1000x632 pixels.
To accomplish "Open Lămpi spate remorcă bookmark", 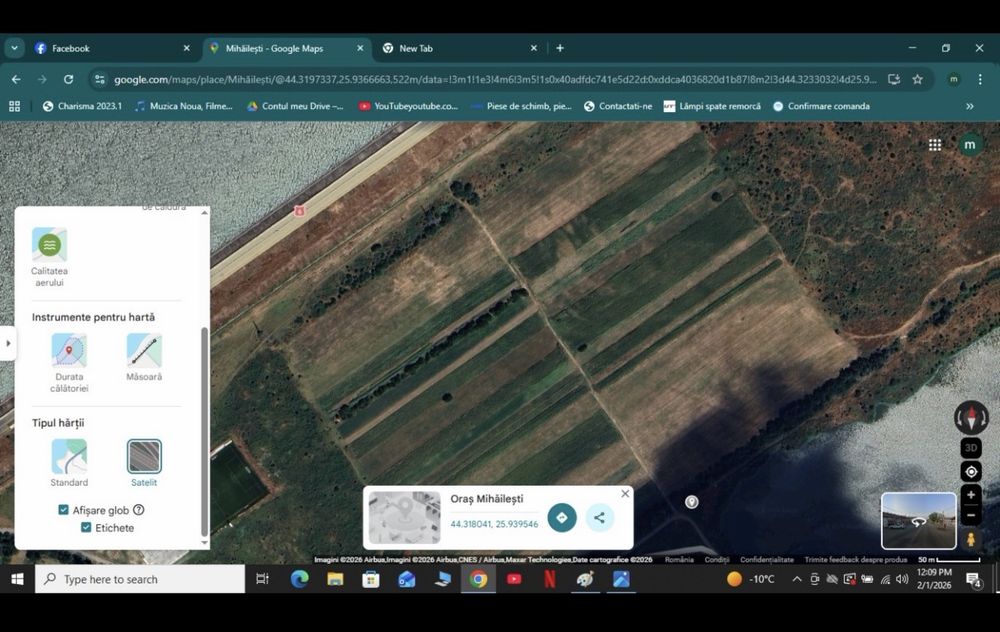I will (x=712, y=107).
